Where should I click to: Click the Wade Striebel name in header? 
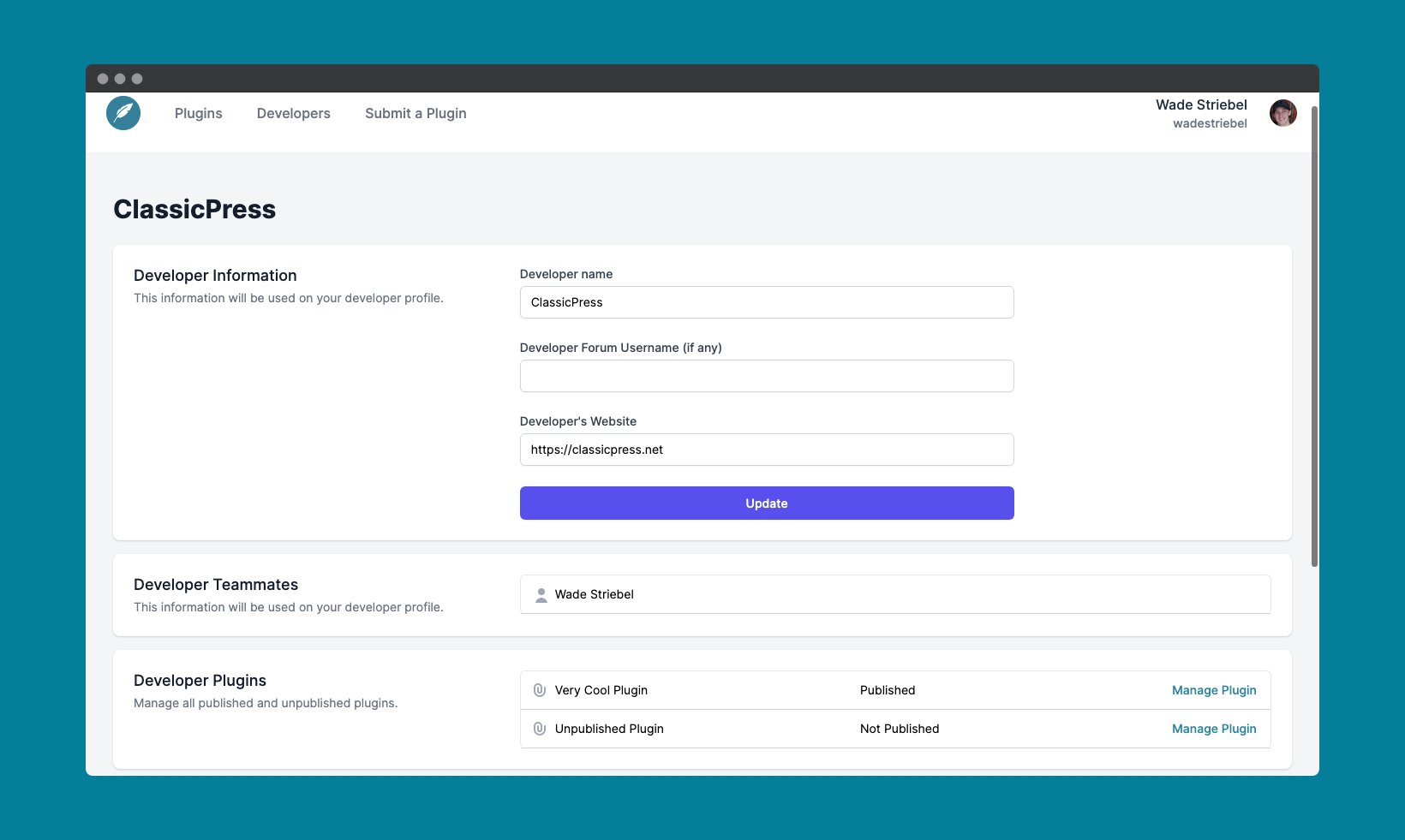coord(1201,104)
